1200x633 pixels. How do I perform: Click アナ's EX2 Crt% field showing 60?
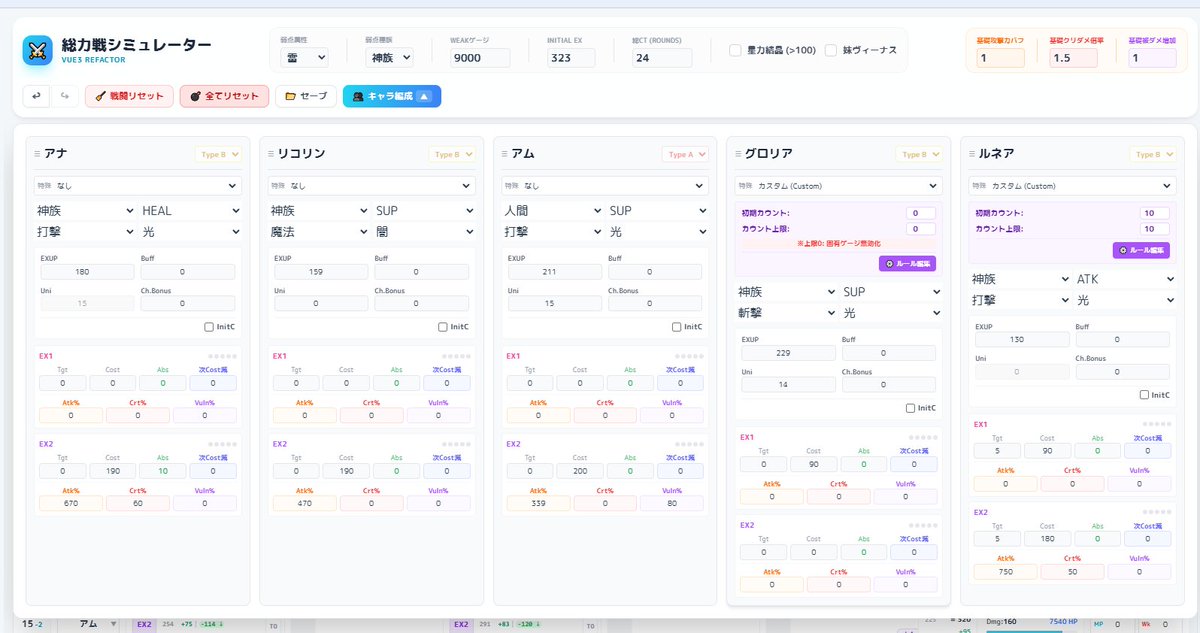click(x=138, y=504)
